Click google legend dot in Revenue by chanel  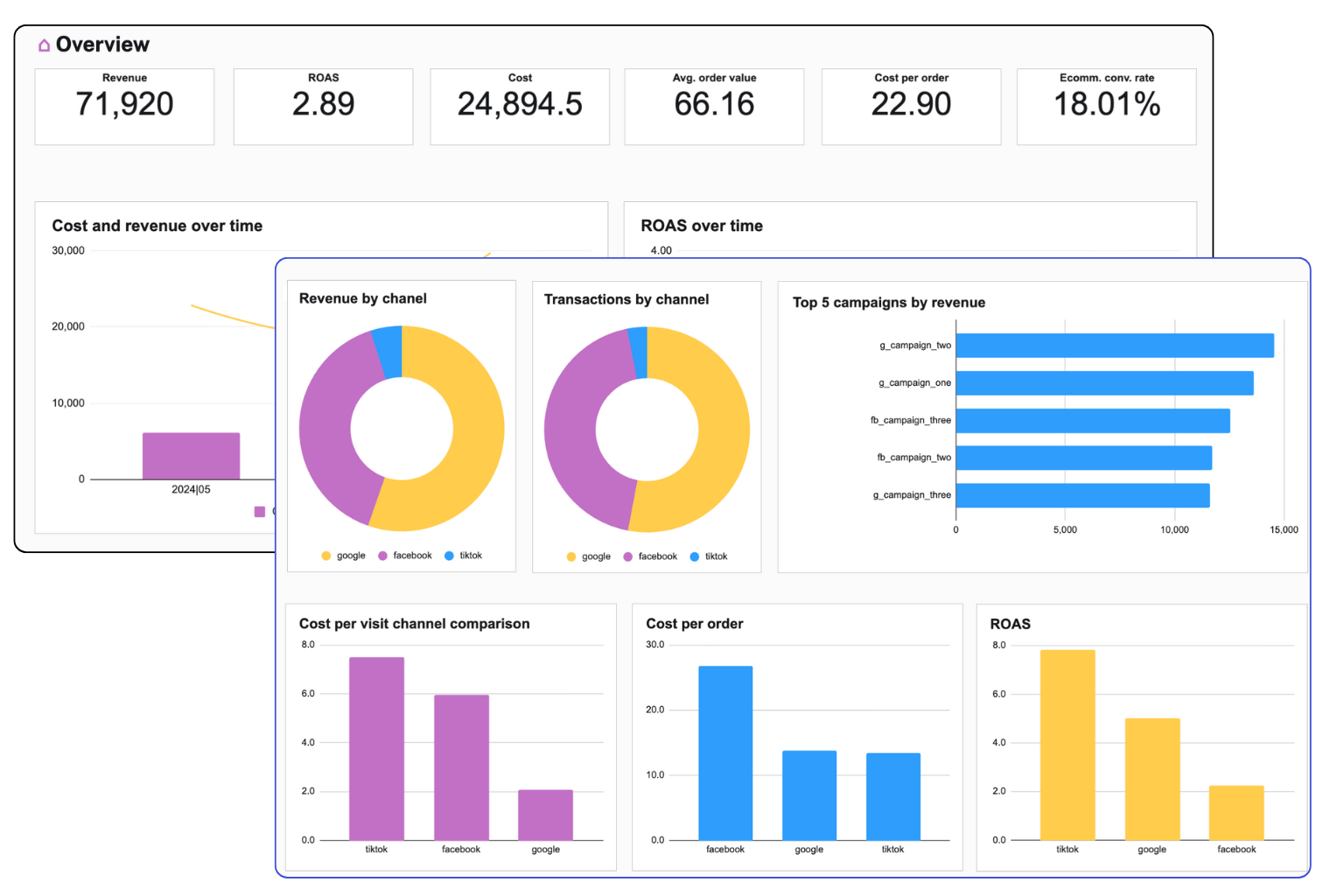pos(326,556)
